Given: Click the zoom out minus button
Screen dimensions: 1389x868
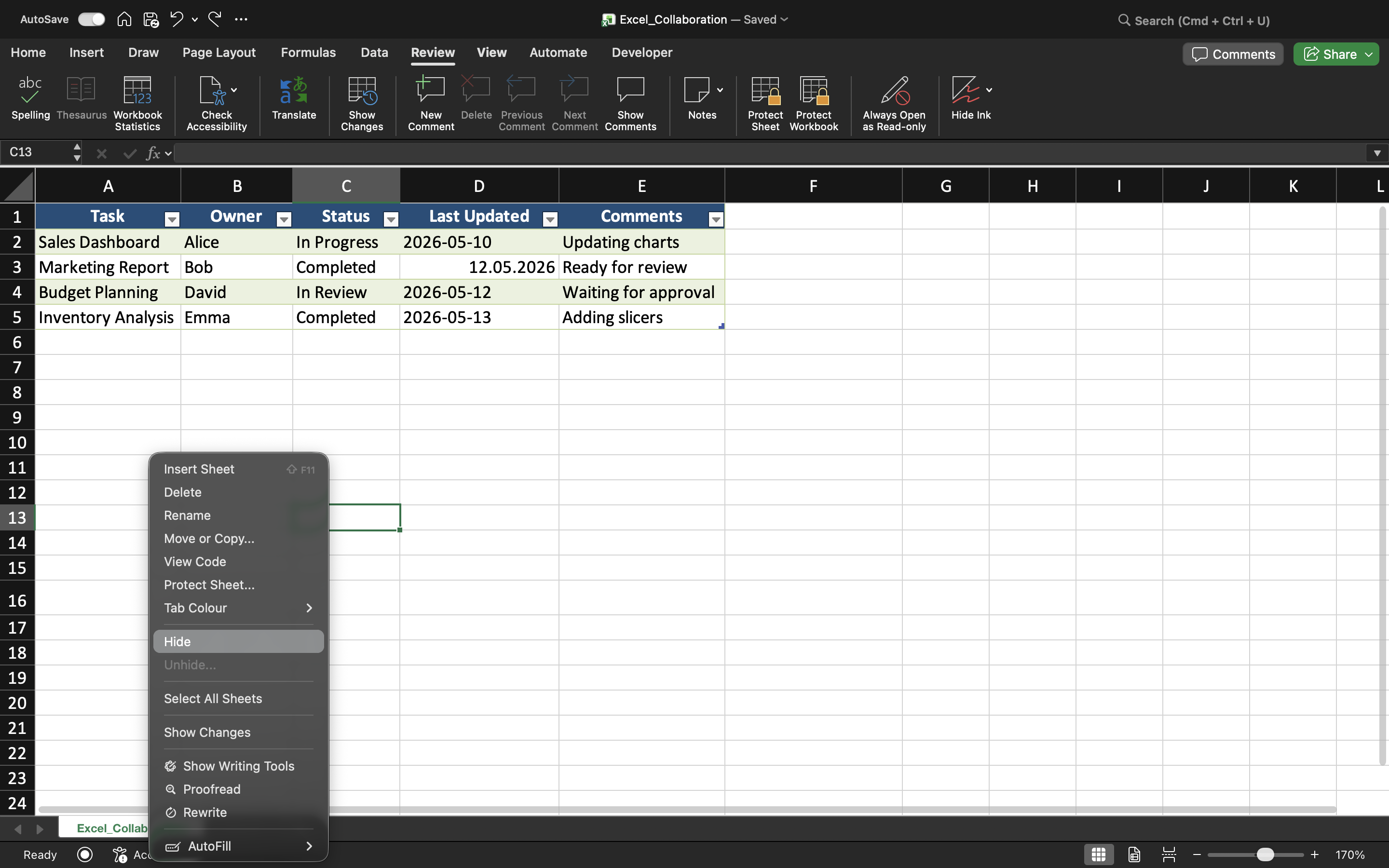Looking at the screenshot, I should [x=1197, y=855].
